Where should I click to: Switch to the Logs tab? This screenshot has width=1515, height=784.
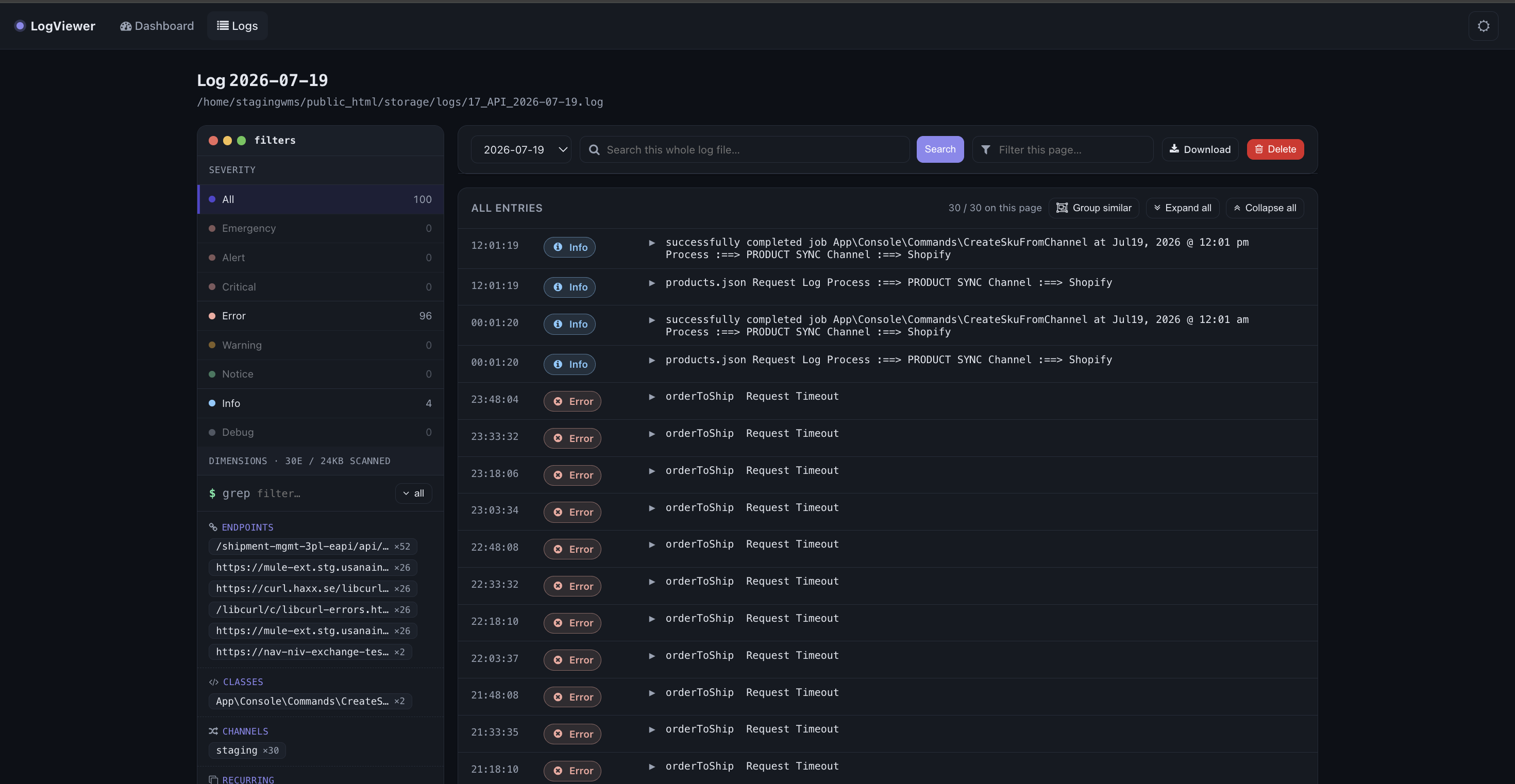coord(238,26)
